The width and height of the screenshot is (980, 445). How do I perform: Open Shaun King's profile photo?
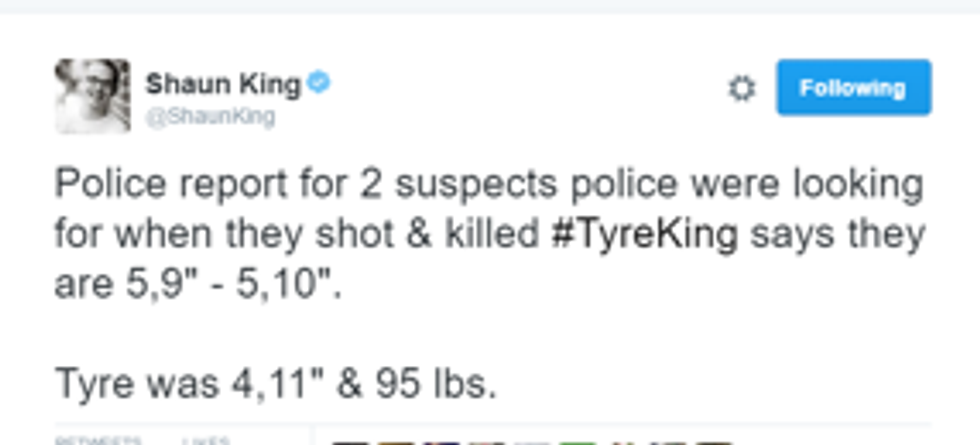coord(92,96)
